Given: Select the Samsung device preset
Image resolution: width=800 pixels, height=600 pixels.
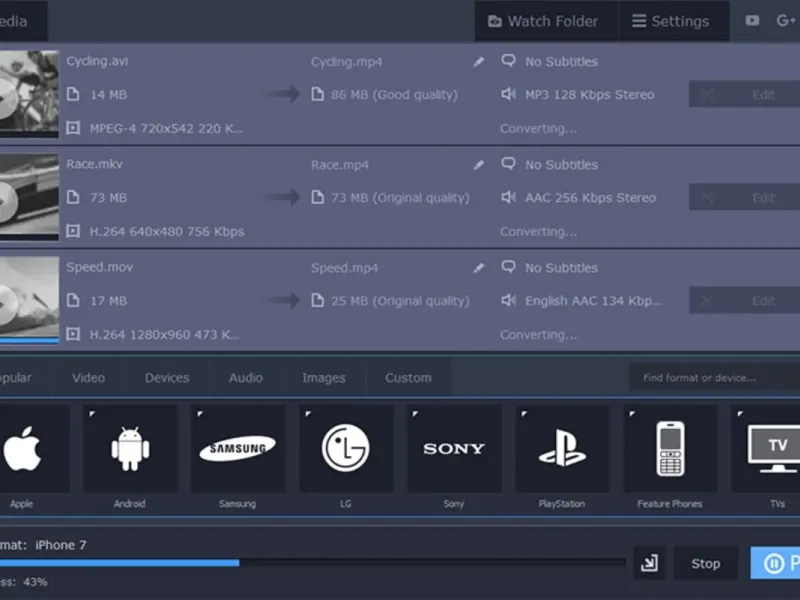Looking at the screenshot, I should click(x=238, y=449).
